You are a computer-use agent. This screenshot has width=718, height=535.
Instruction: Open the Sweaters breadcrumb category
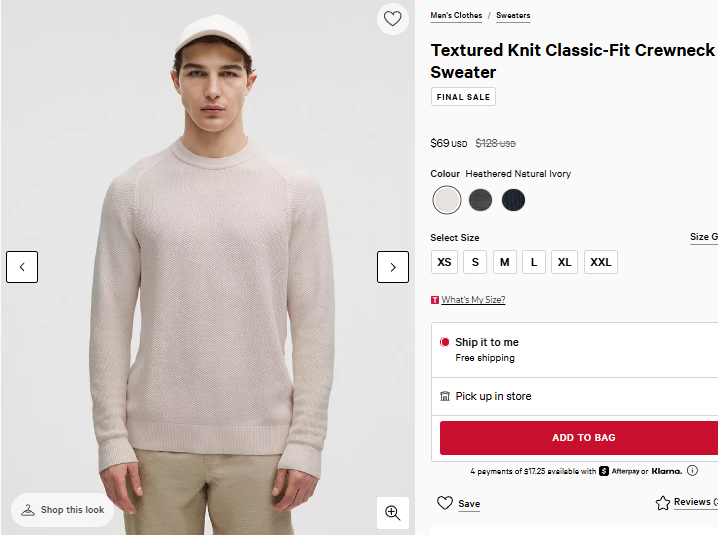pyautogui.click(x=513, y=16)
